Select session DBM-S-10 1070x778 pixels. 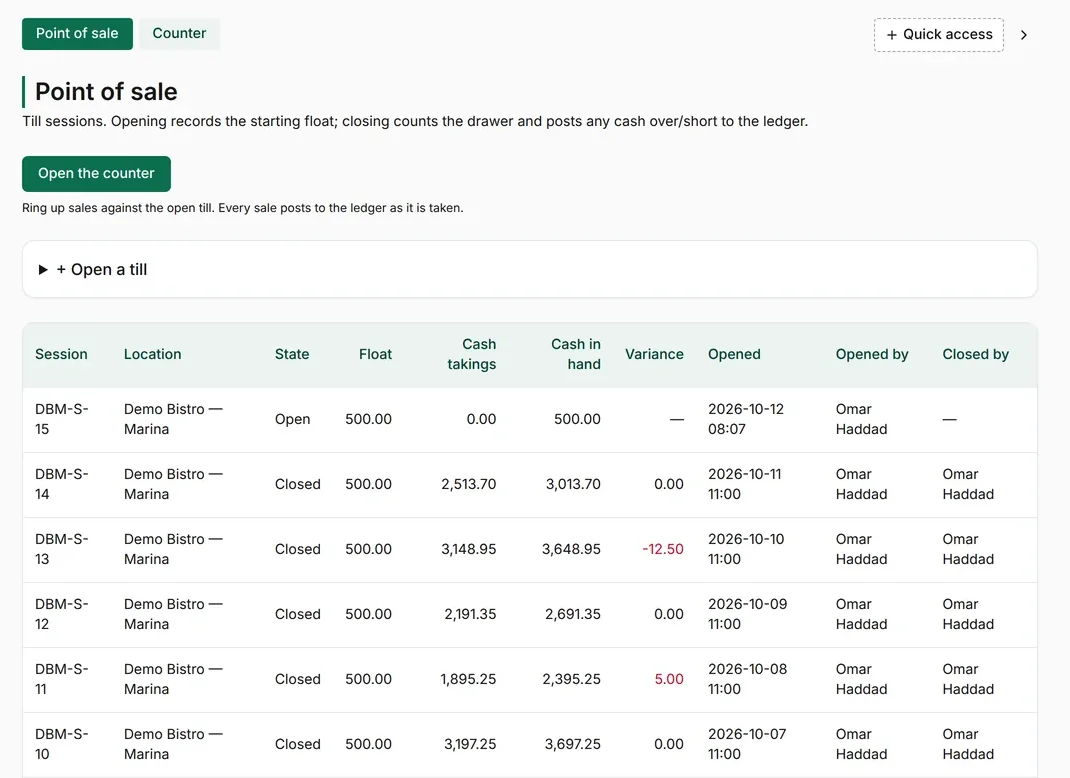(61, 744)
